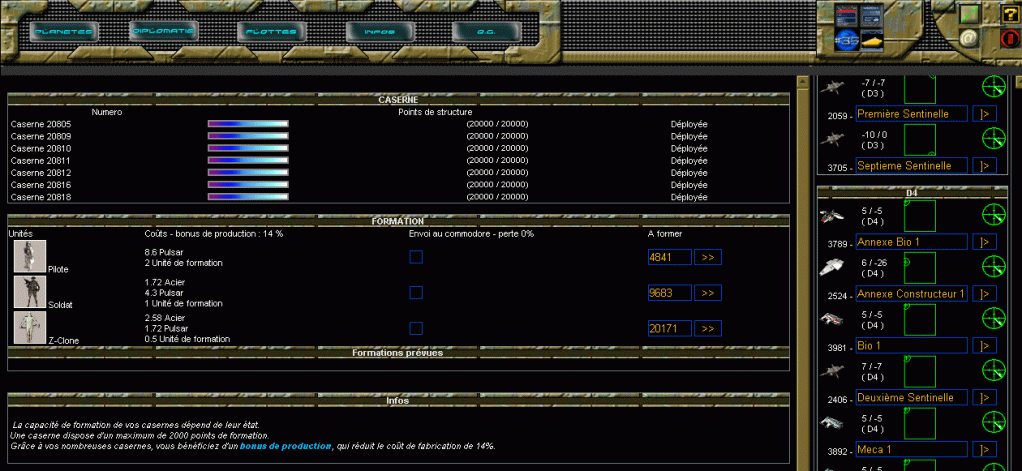Expand the Septieme Sentinelle fleet arrow

click(984, 165)
